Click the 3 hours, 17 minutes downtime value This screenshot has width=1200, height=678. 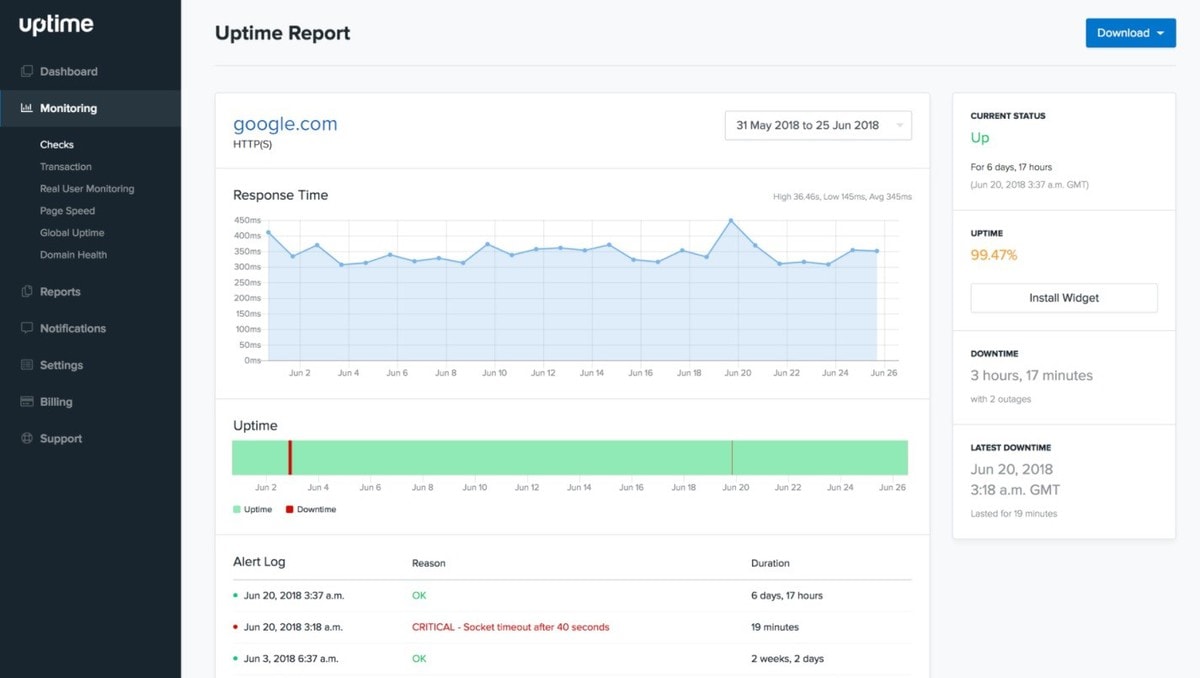tap(1032, 376)
